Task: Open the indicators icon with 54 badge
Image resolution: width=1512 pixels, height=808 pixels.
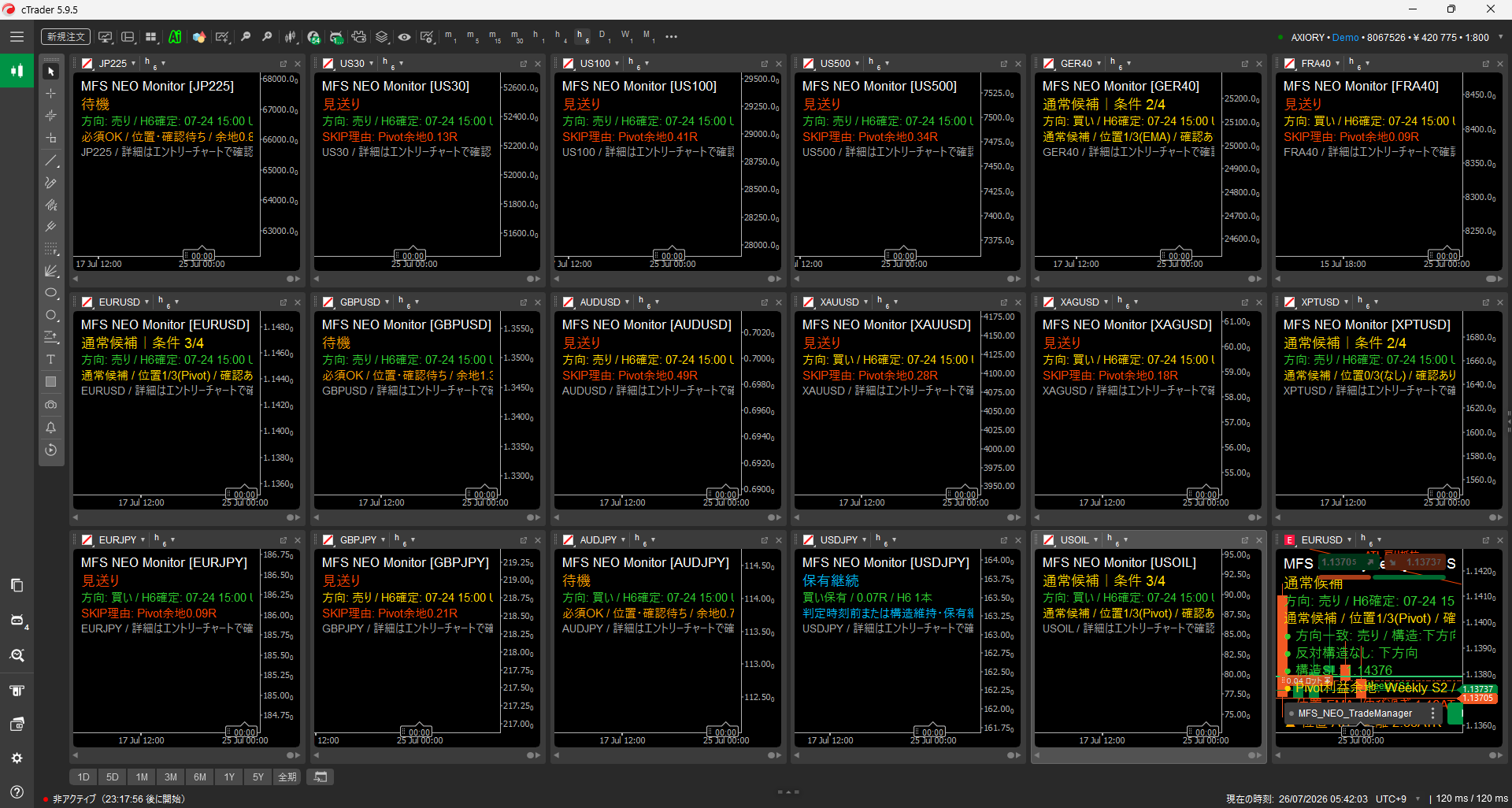Action: click(313, 37)
